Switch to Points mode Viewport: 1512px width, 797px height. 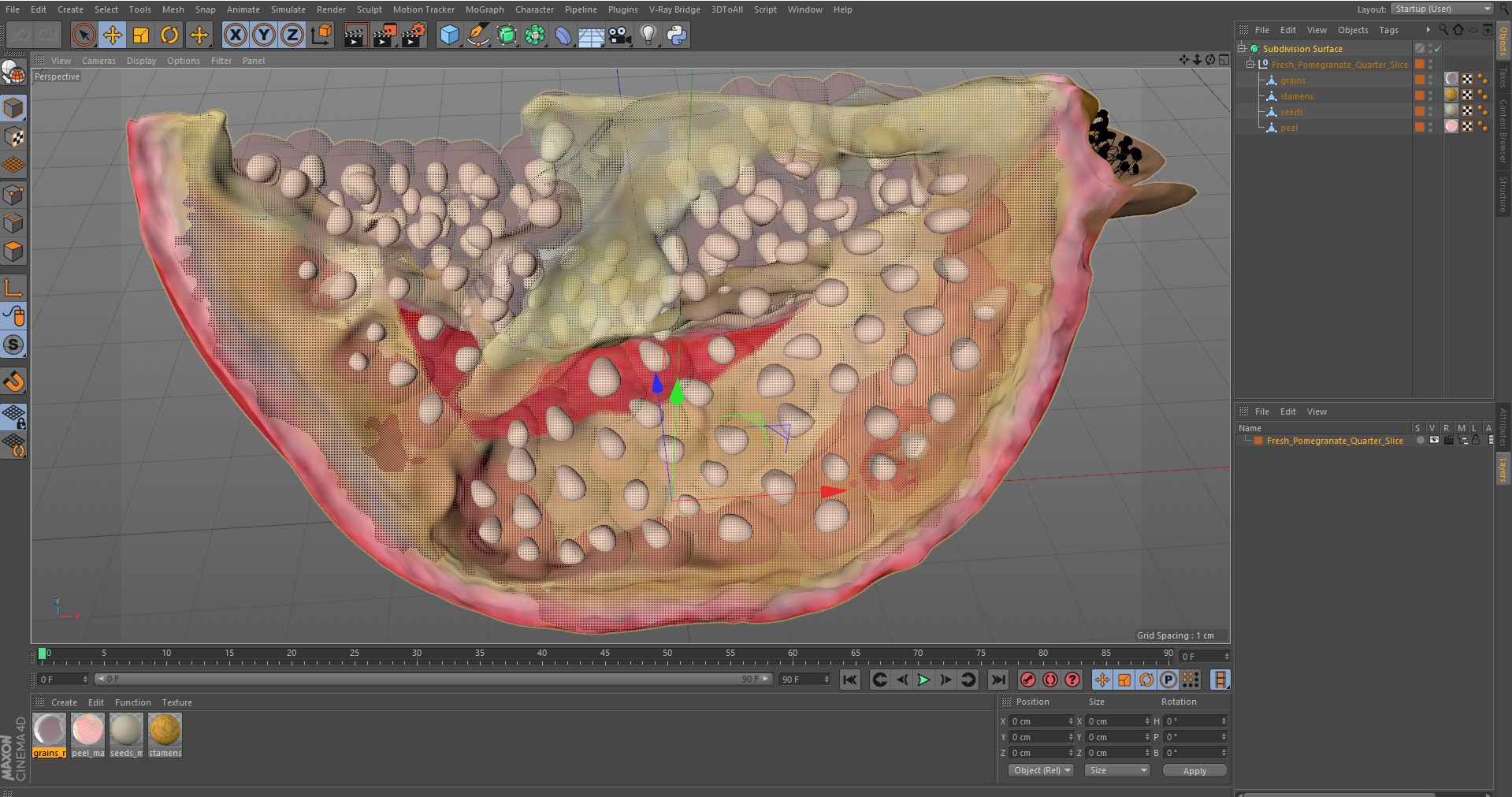(13, 195)
